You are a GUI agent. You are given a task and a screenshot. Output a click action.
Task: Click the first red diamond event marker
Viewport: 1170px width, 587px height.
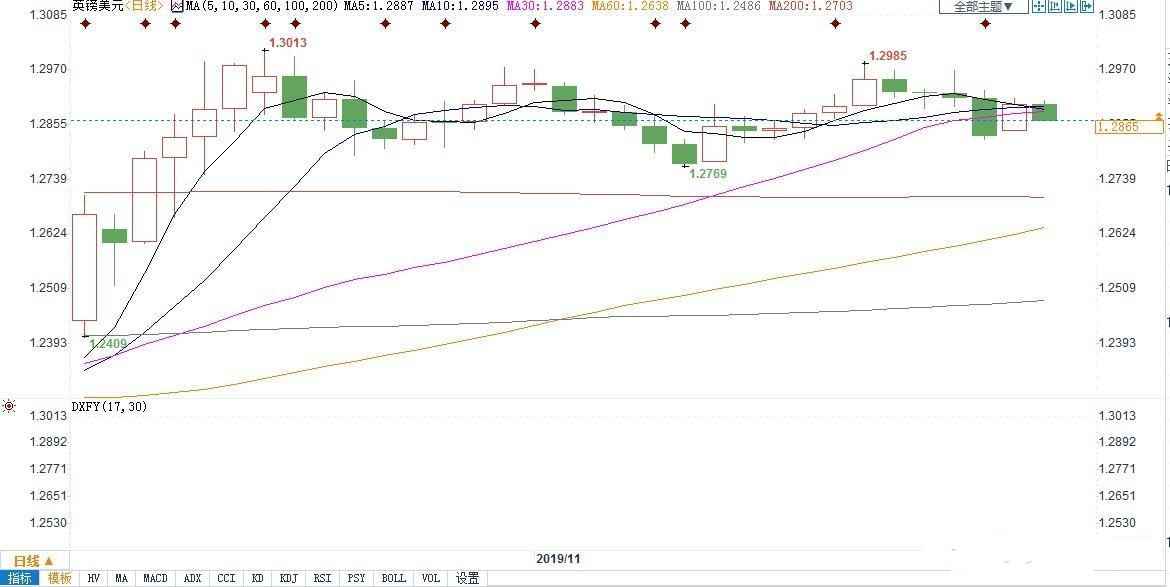(86, 23)
